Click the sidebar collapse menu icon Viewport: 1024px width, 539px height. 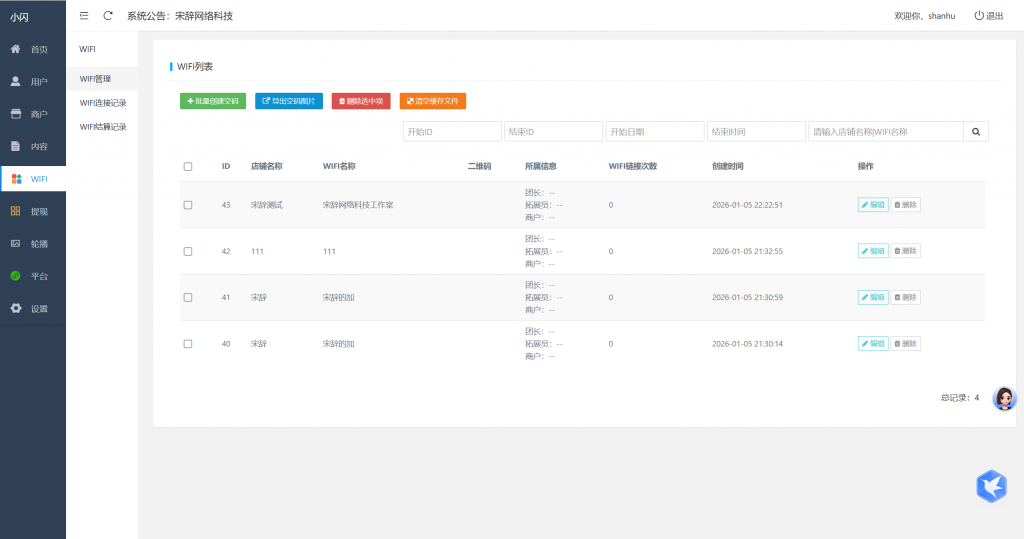coord(83,16)
